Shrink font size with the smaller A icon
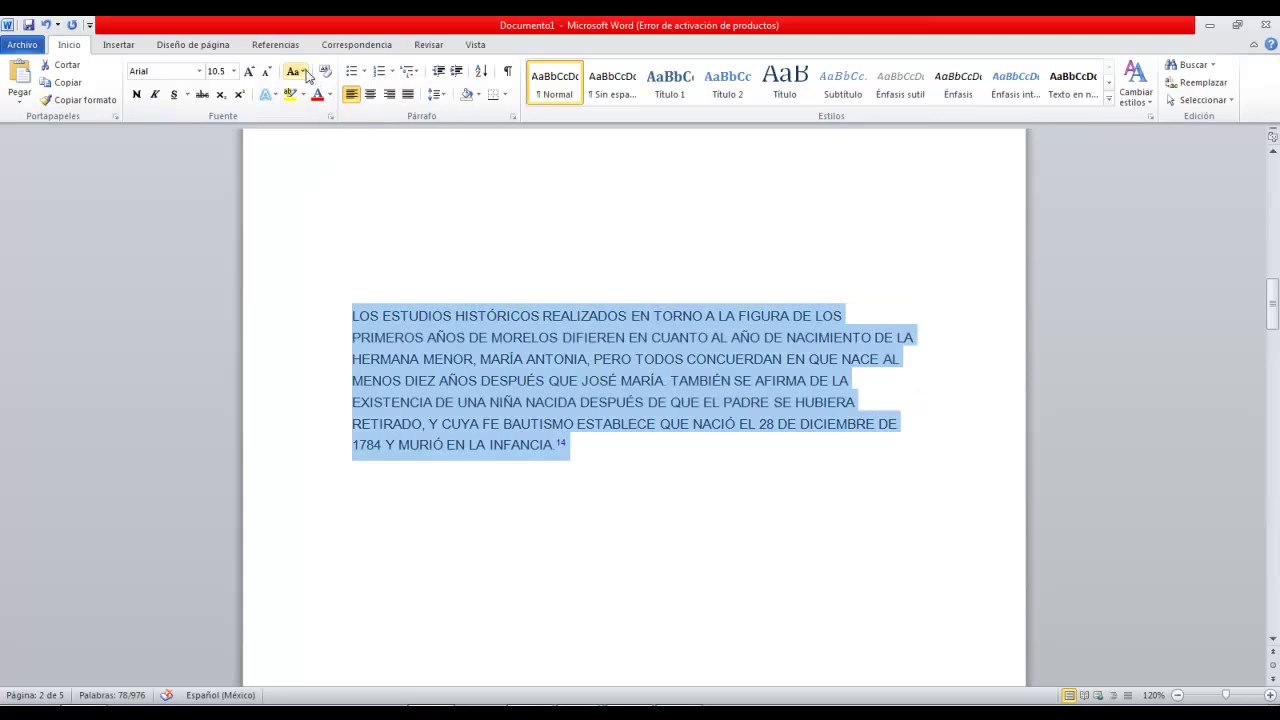Screen dimensions: 1280x720 point(266,71)
